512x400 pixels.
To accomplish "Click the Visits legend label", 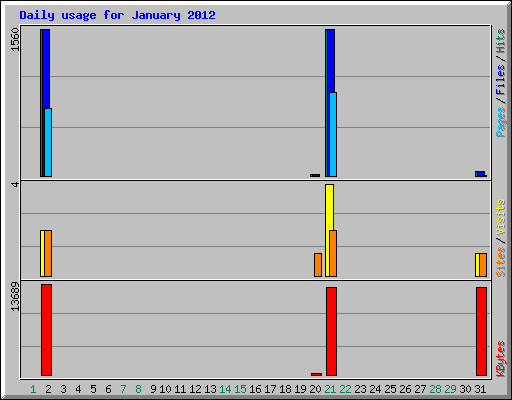I will tap(500, 217).
